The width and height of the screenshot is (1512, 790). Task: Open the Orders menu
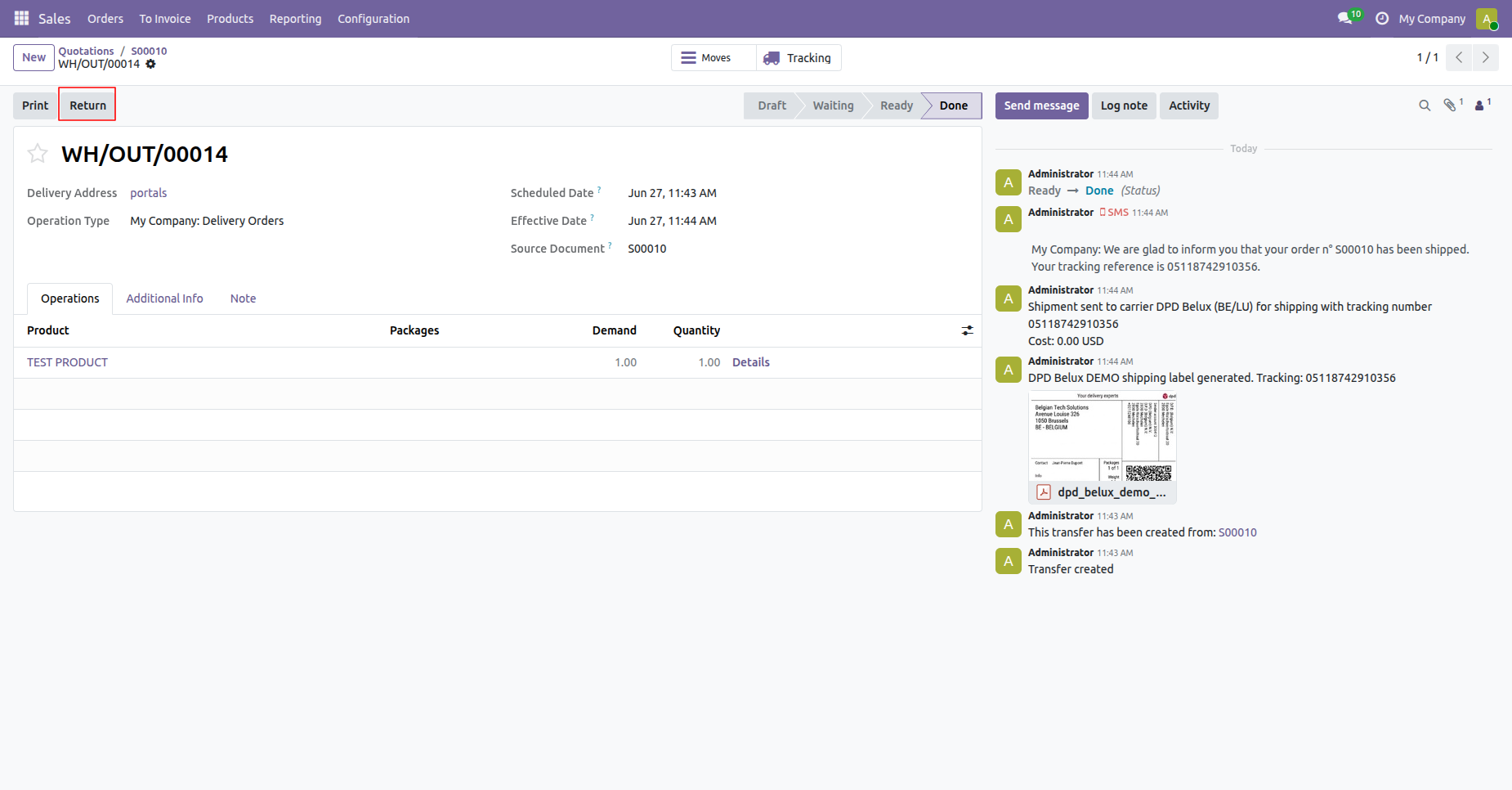(105, 18)
